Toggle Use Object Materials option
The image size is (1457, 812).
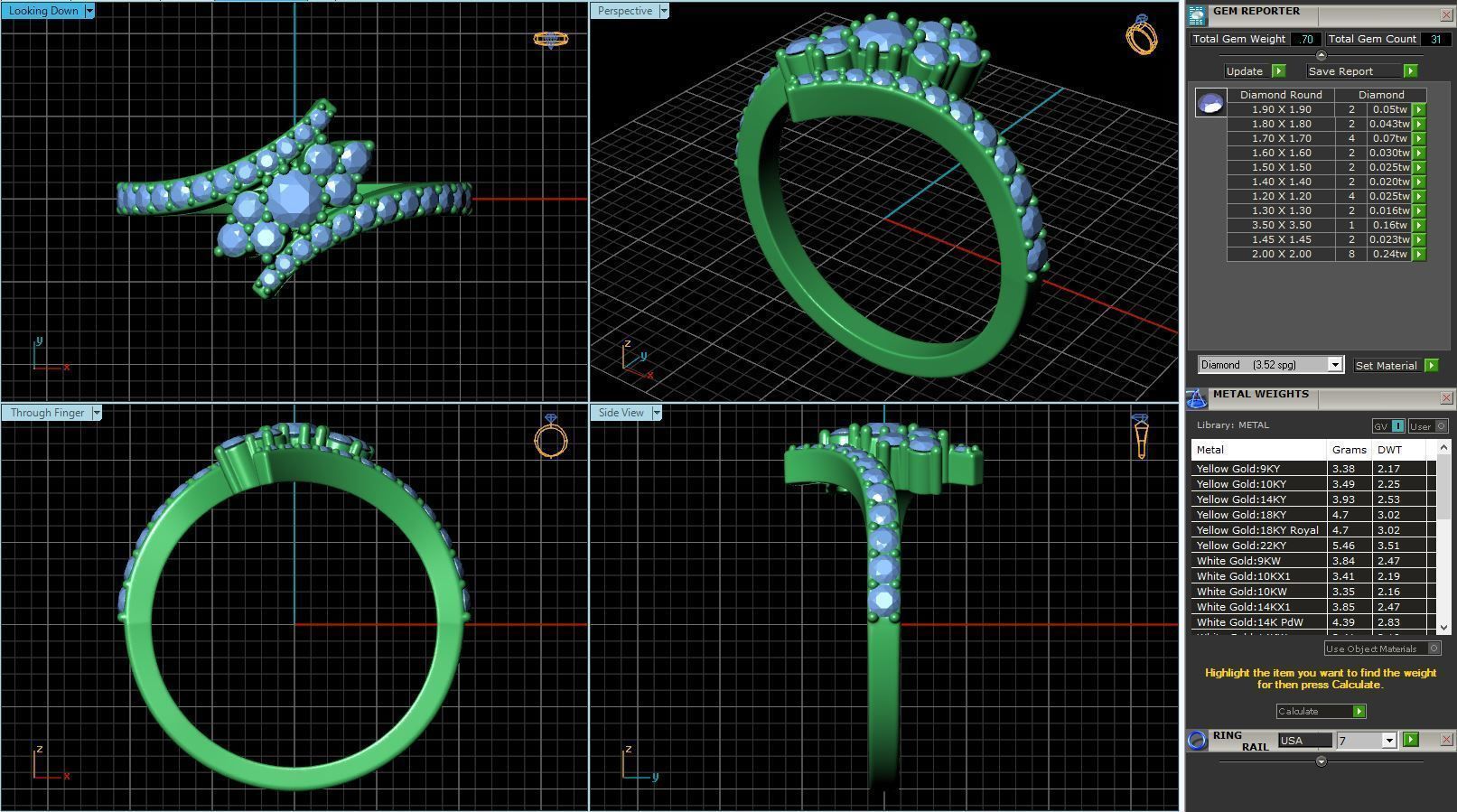tap(1382, 649)
